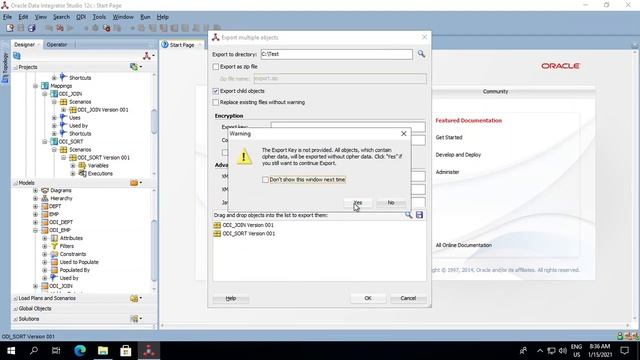The image size is (640, 360).
Task: Click Yes in the Warning dialog
Action: point(358,202)
